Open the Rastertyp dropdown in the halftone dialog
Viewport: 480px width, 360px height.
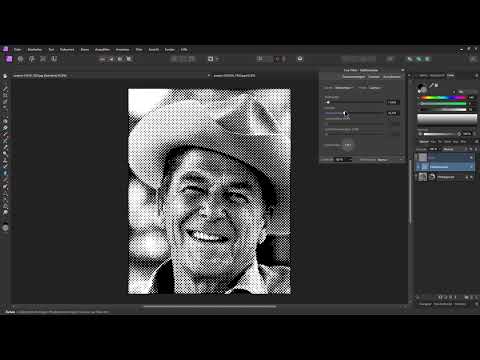pos(344,88)
